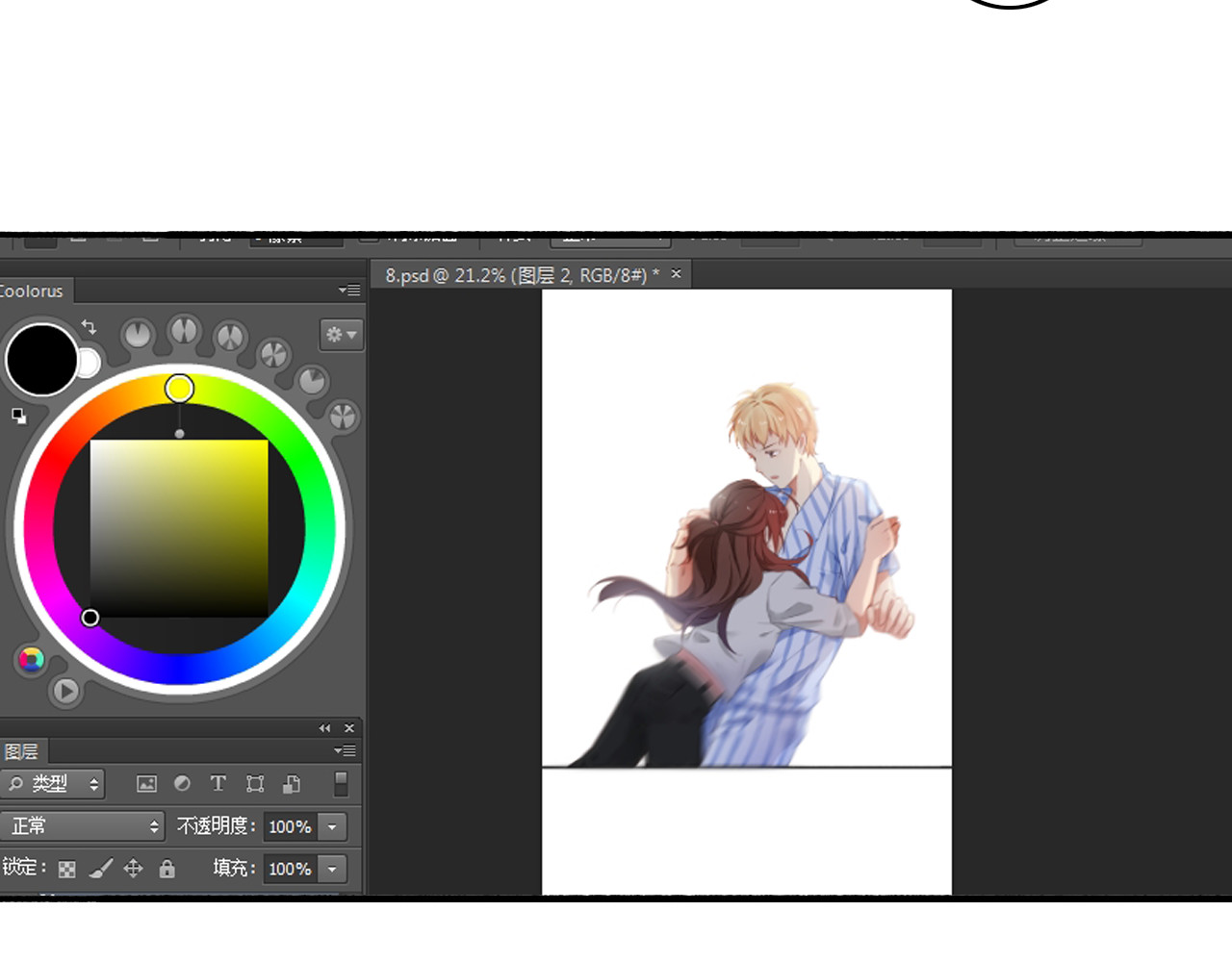
Task: Click the black foreground color swatch
Action: click(41, 359)
